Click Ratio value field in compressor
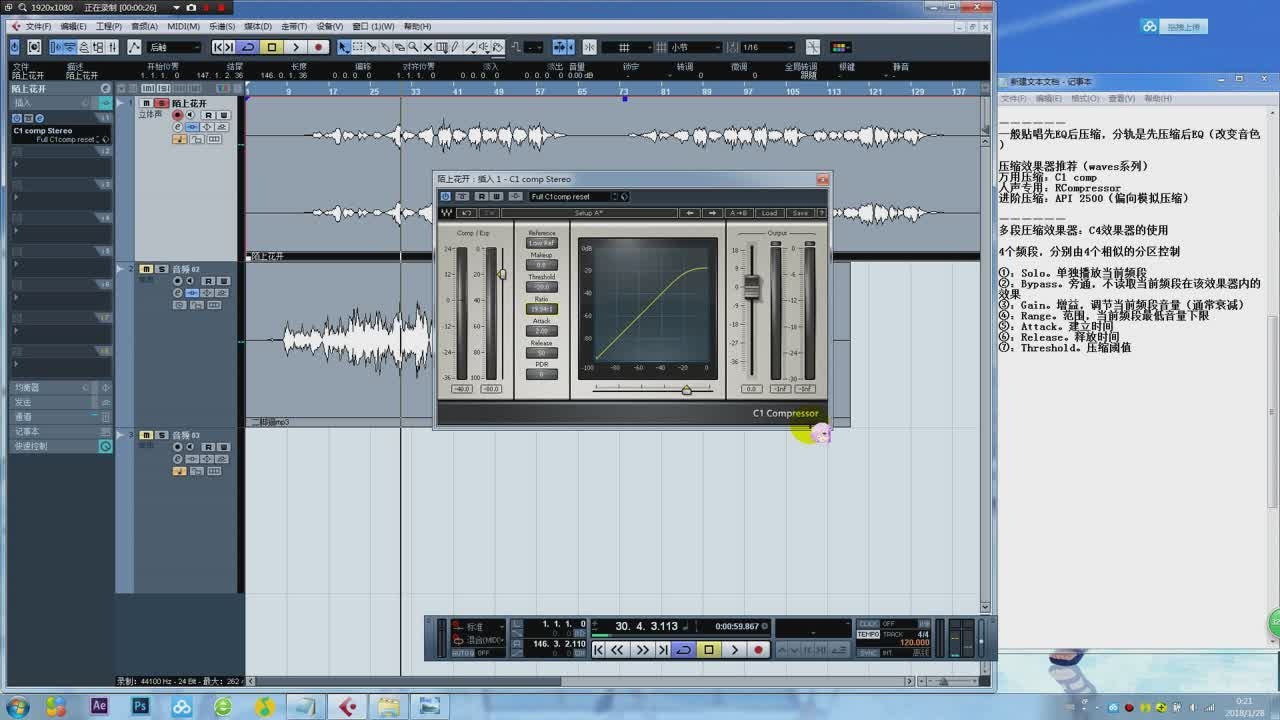1280x720 pixels. (542, 309)
